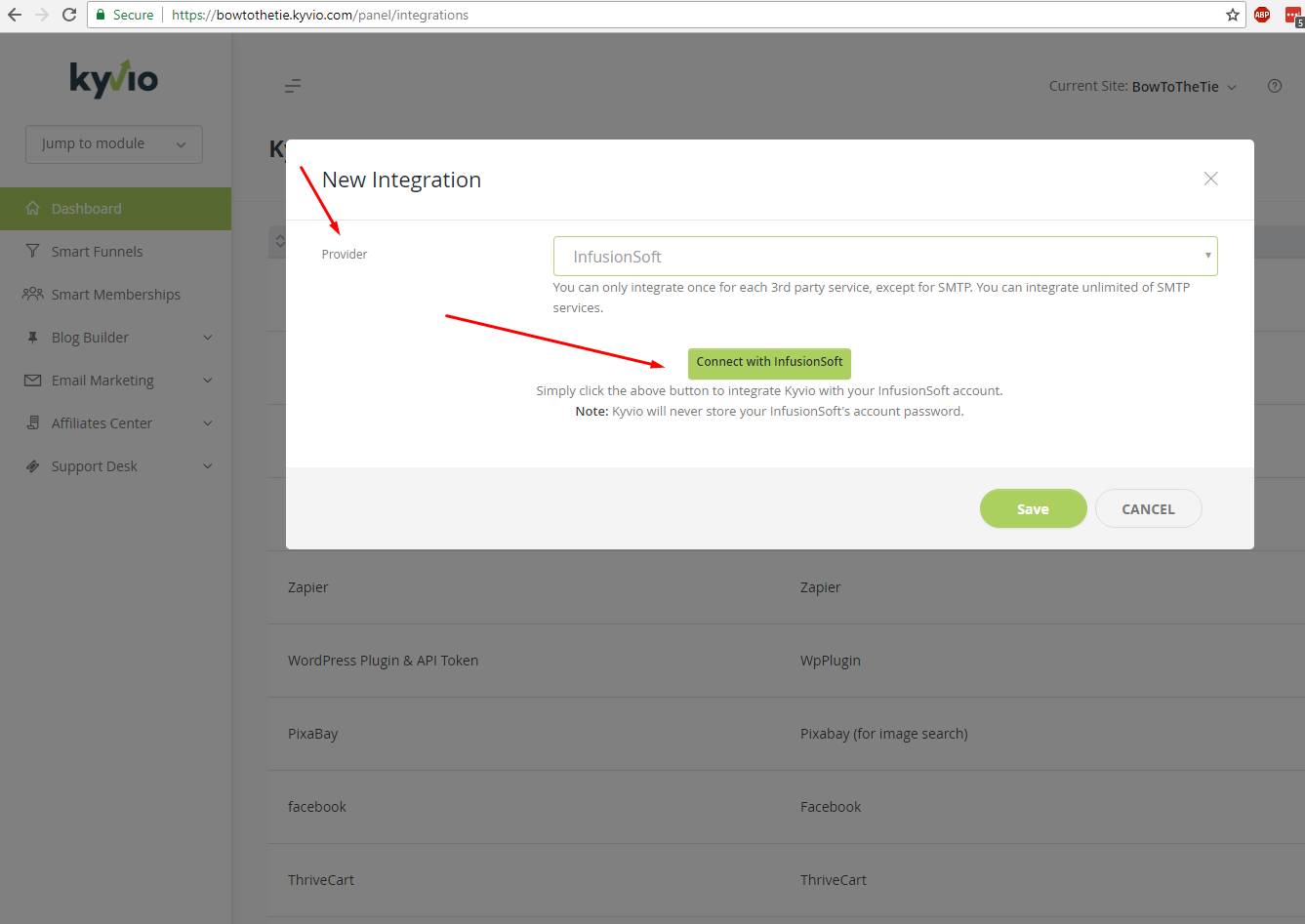Click the ThriveCart provider cell
This screenshot has height=924, width=1305.
point(834,880)
